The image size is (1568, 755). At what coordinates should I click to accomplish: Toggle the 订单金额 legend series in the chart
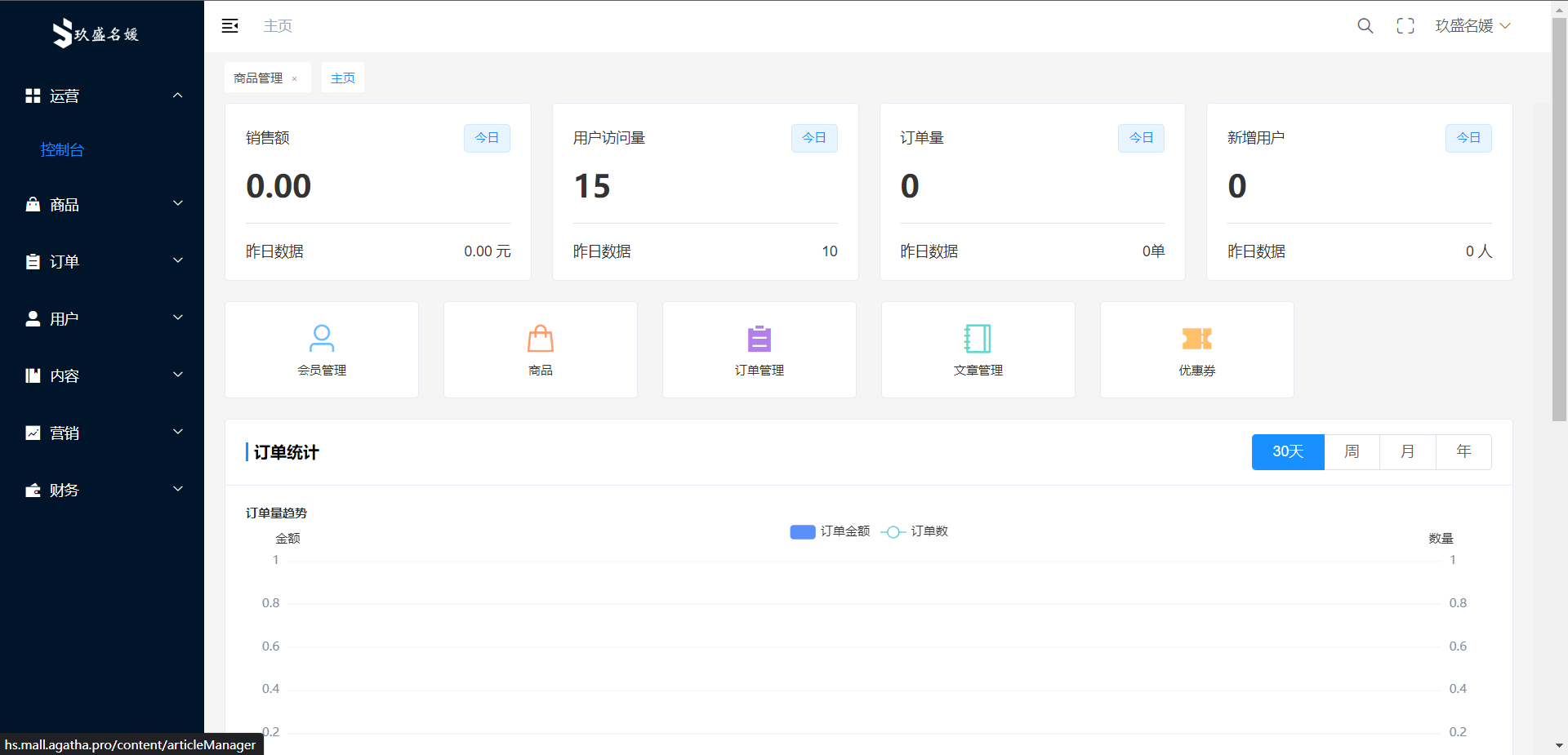click(830, 531)
